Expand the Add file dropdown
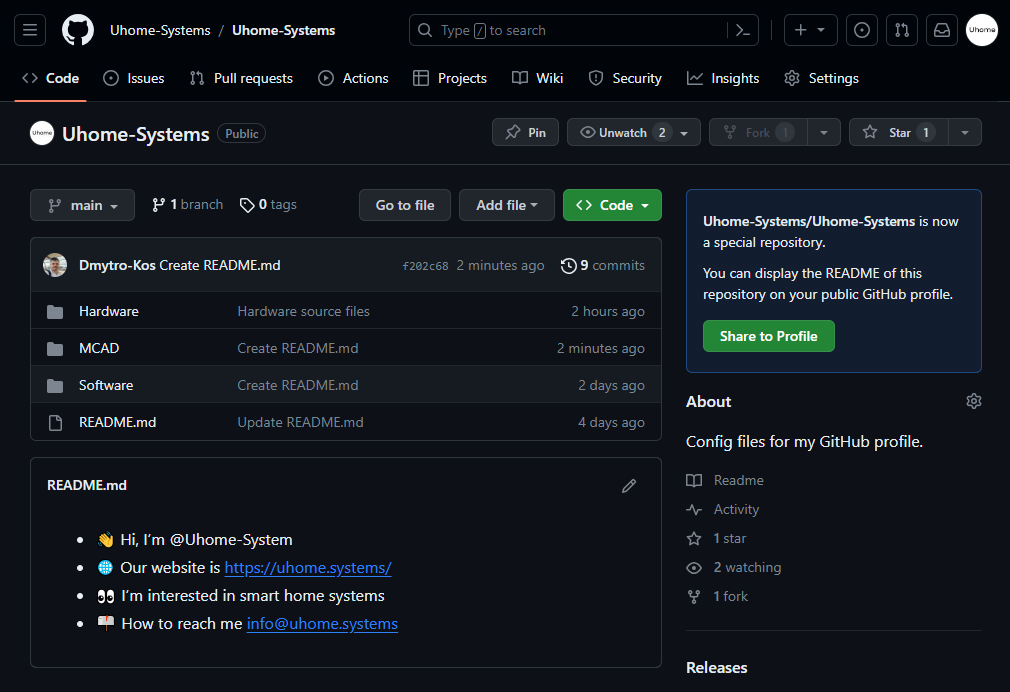Image resolution: width=1010 pixels, height=692 pixels. pos(506,205)
